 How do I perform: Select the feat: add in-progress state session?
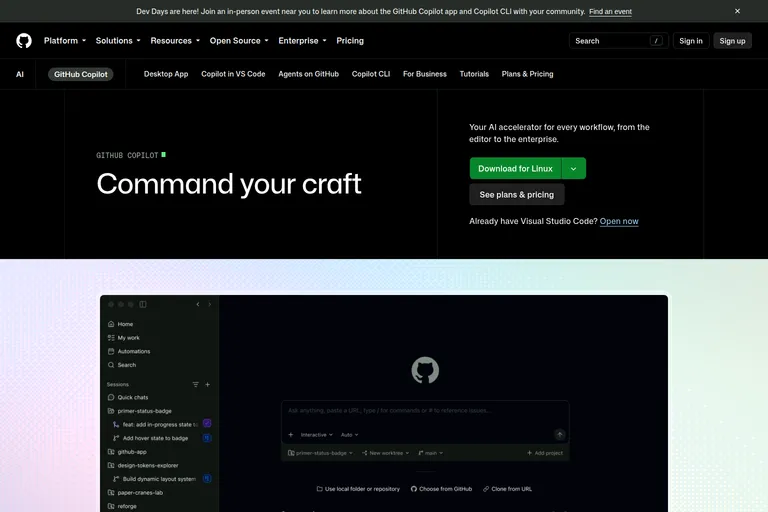(155, 424)
